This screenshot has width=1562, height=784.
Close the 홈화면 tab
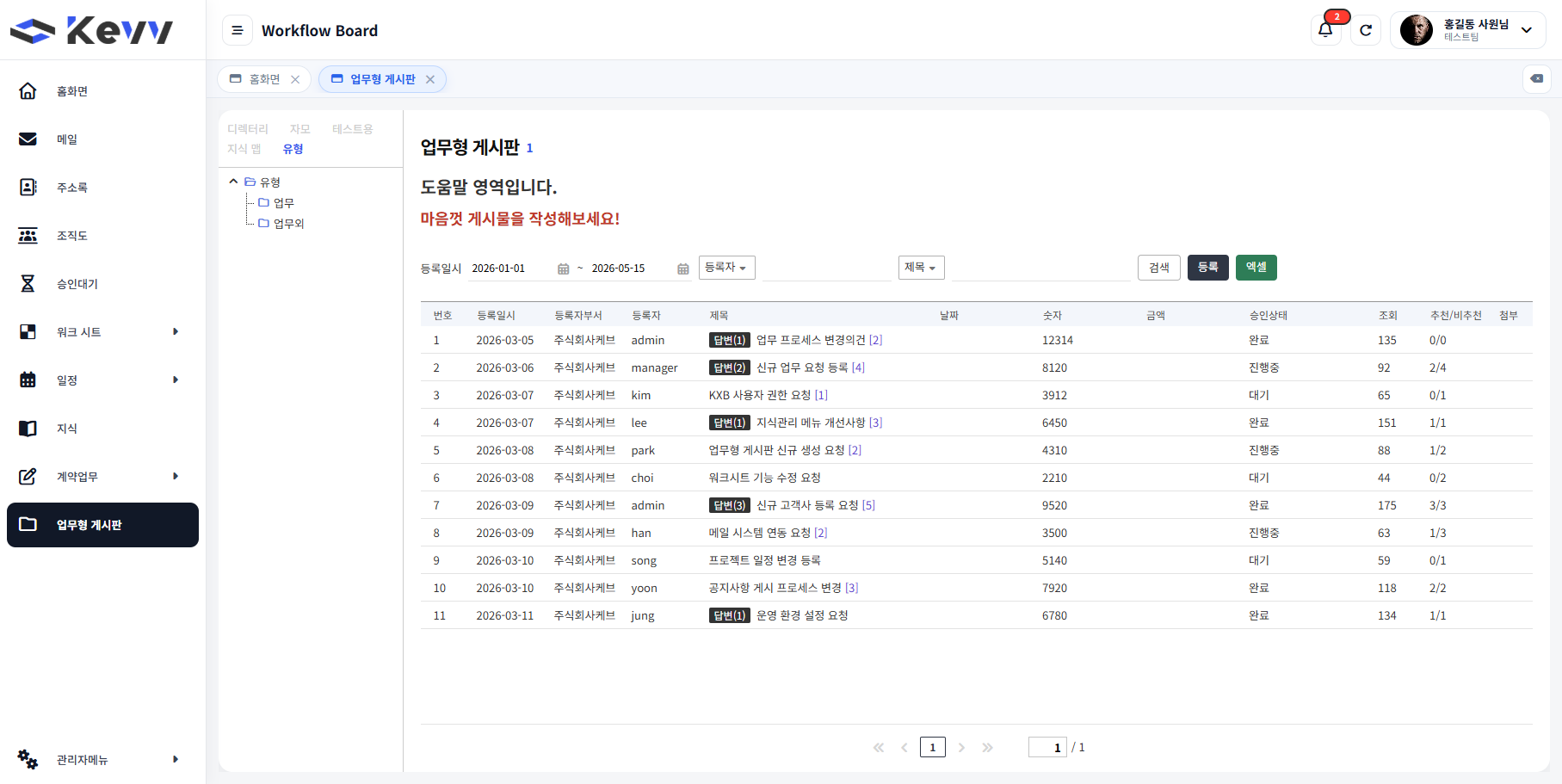[x=295, y=79]
